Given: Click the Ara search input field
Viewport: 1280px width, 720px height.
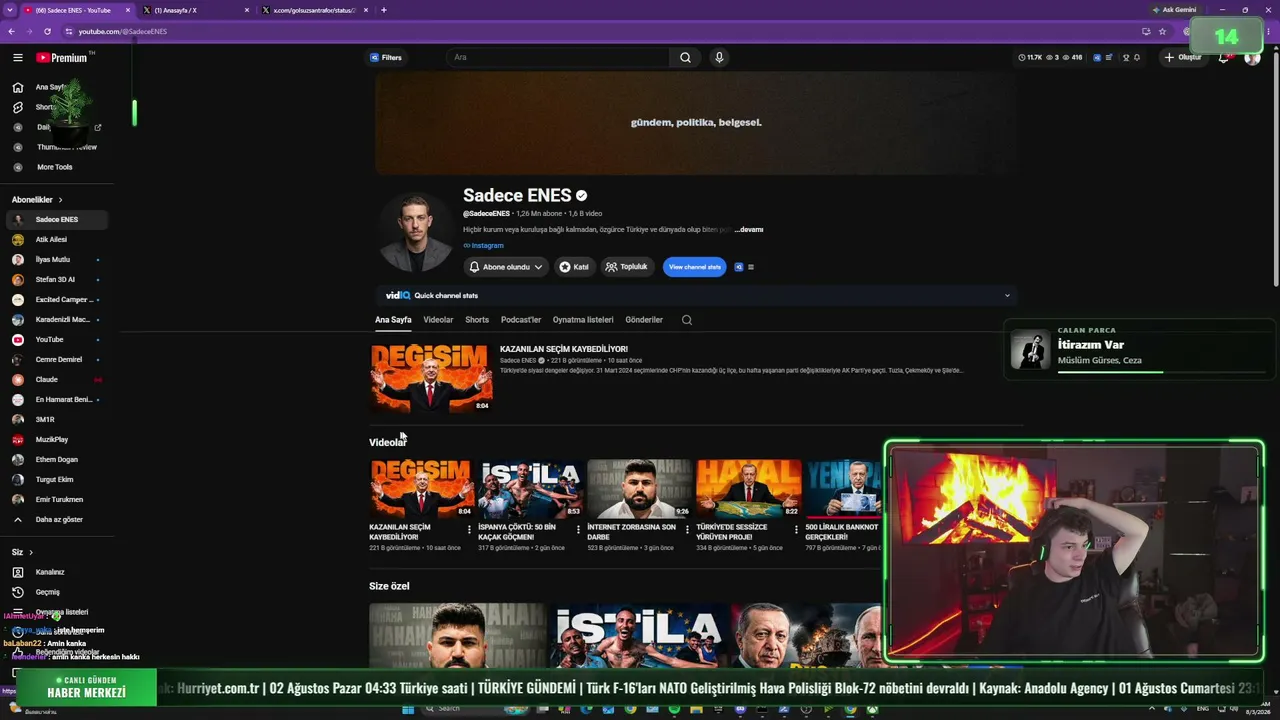Looking at the screenshot, I should tap(556, 57).
